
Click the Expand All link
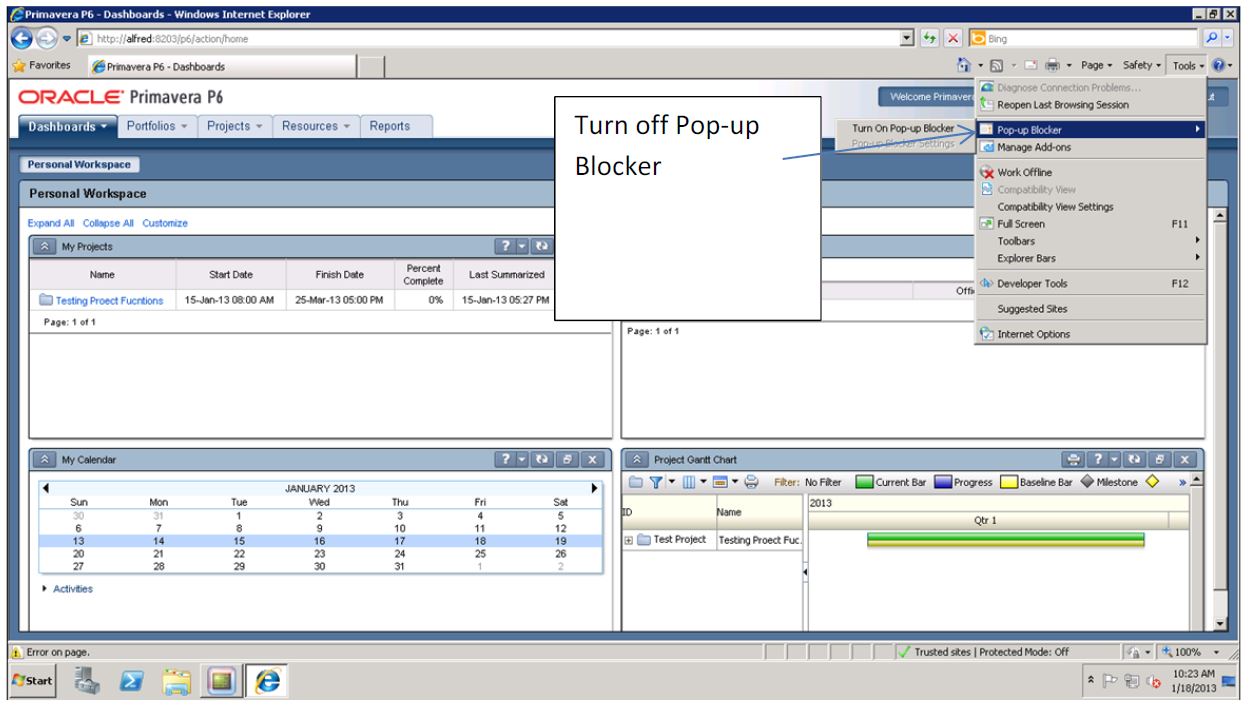[51, 223]
